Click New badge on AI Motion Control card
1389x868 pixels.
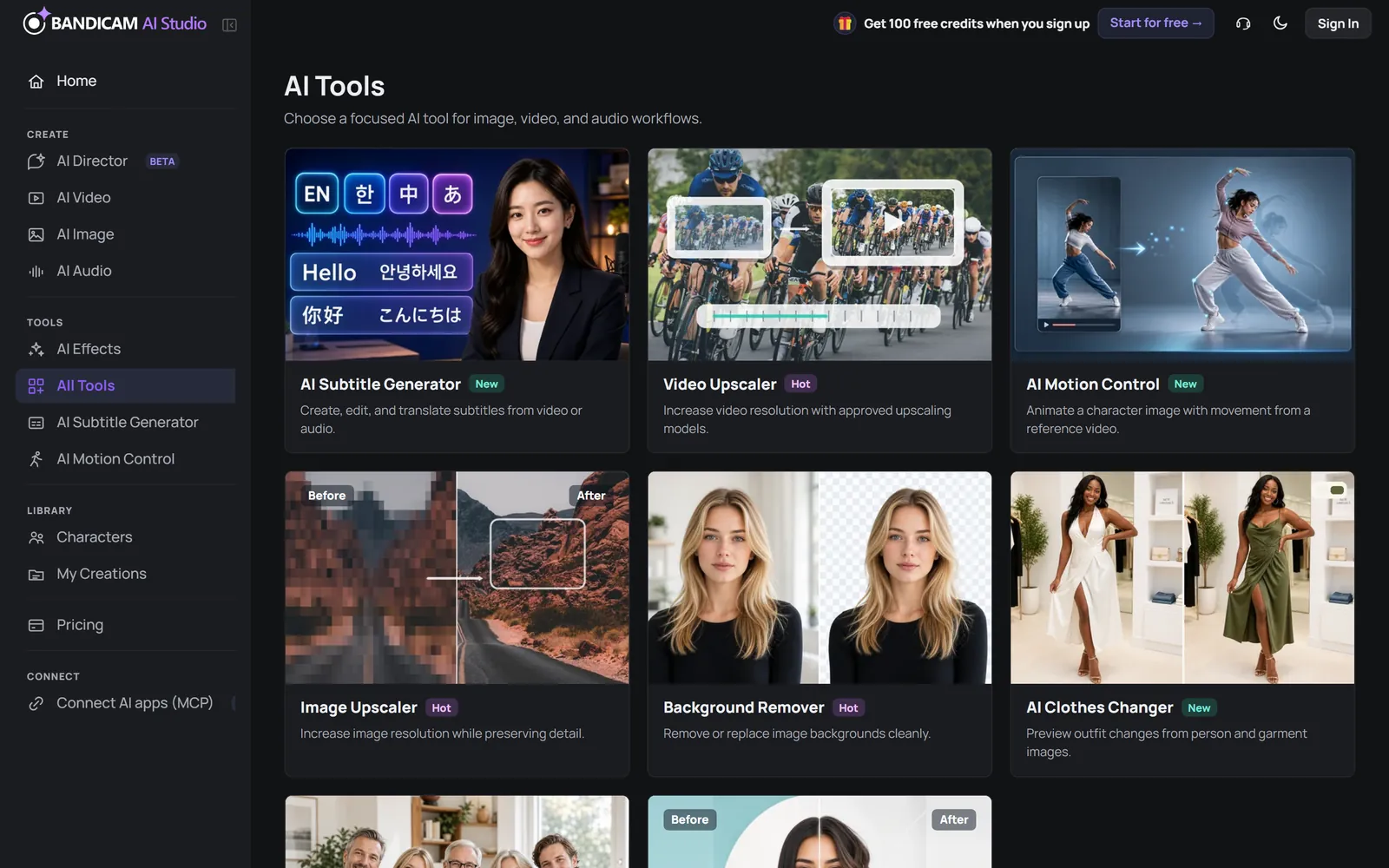pos(1186,385)
